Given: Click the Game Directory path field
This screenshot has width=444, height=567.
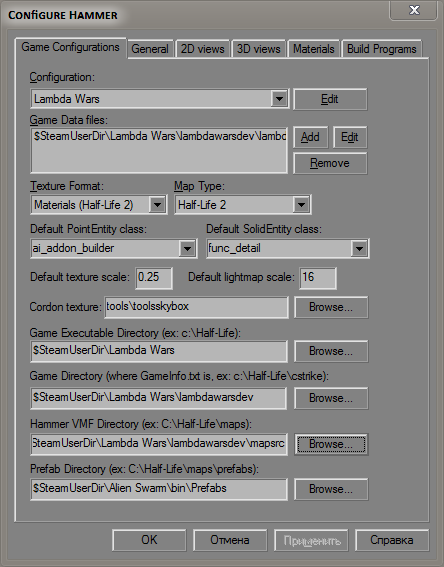Looking at the screenshot, I should click(x=159, y=398).
